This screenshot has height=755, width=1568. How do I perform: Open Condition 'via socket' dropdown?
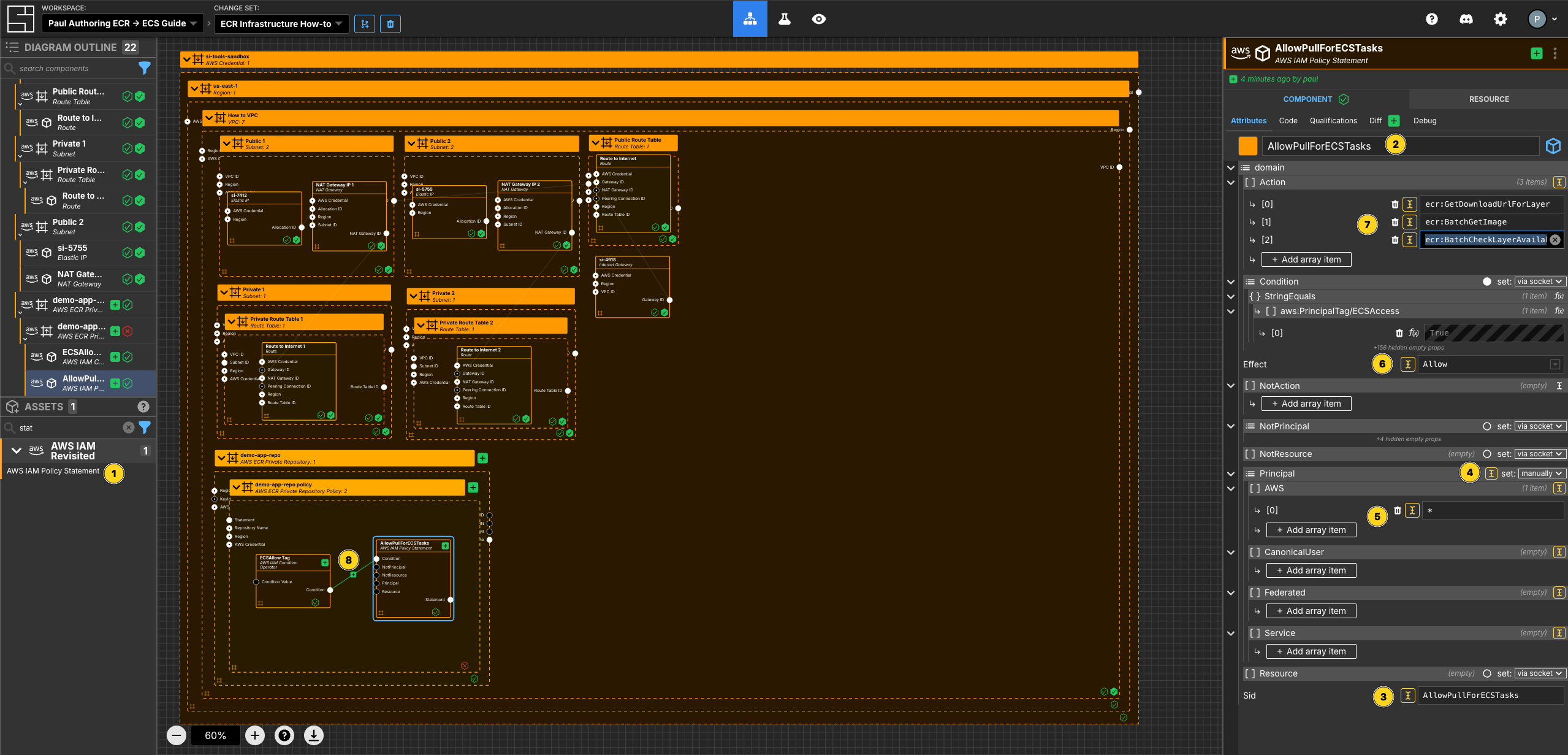click(x=1540, y=282)
